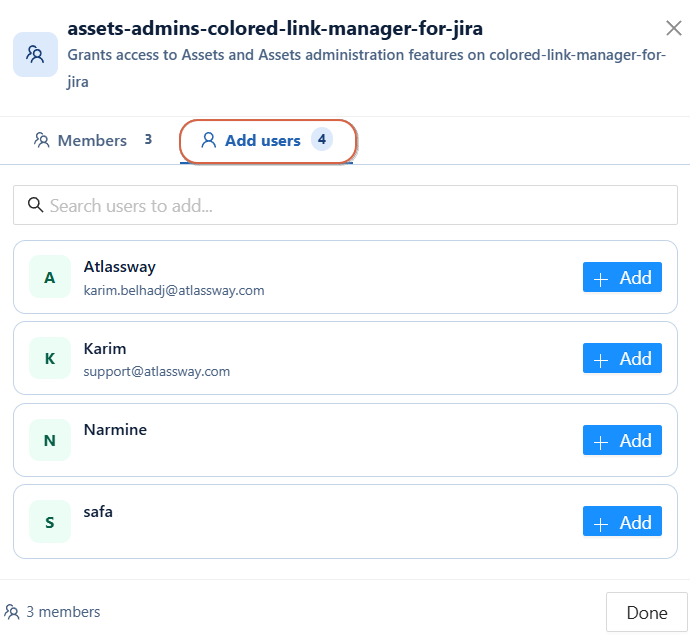Click the count badge 4 on Add users
690x637 pixels.
pos(322,139)
